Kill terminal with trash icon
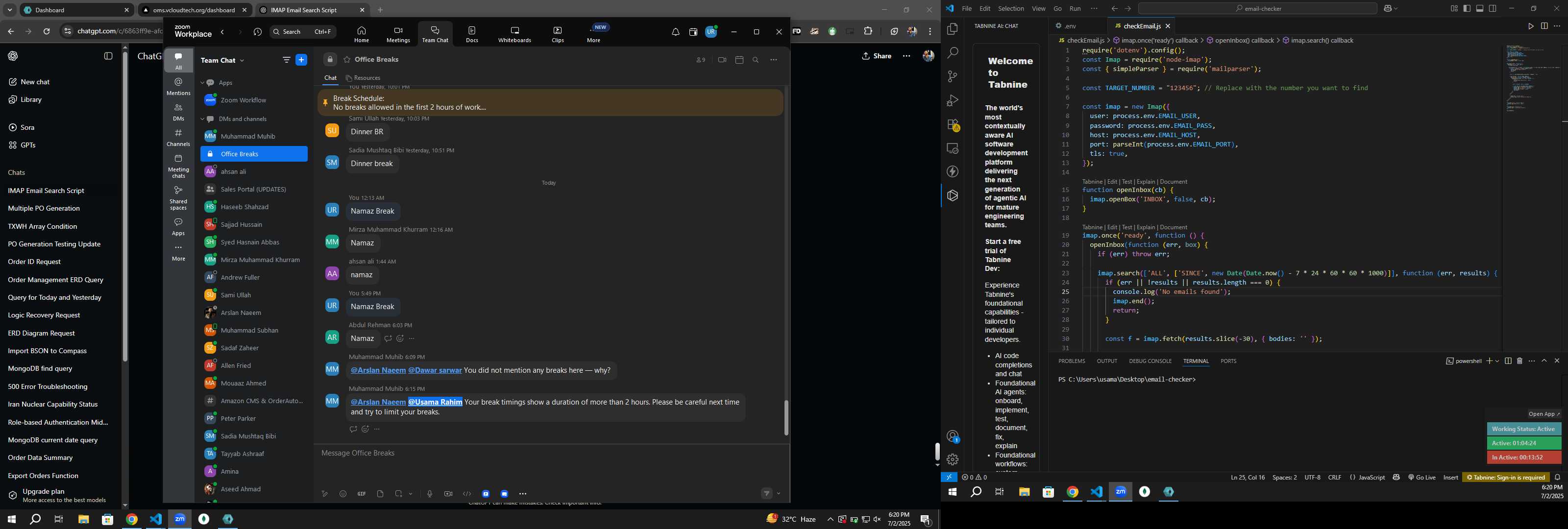The width and height of the screenshot is (1568, 529). 1520,361
